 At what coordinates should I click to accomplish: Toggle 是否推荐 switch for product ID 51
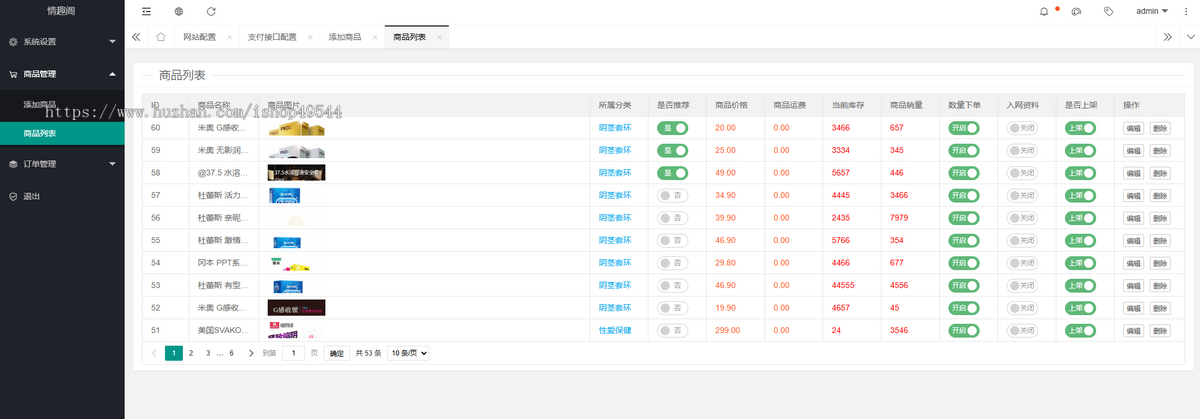tap(673, 330)
